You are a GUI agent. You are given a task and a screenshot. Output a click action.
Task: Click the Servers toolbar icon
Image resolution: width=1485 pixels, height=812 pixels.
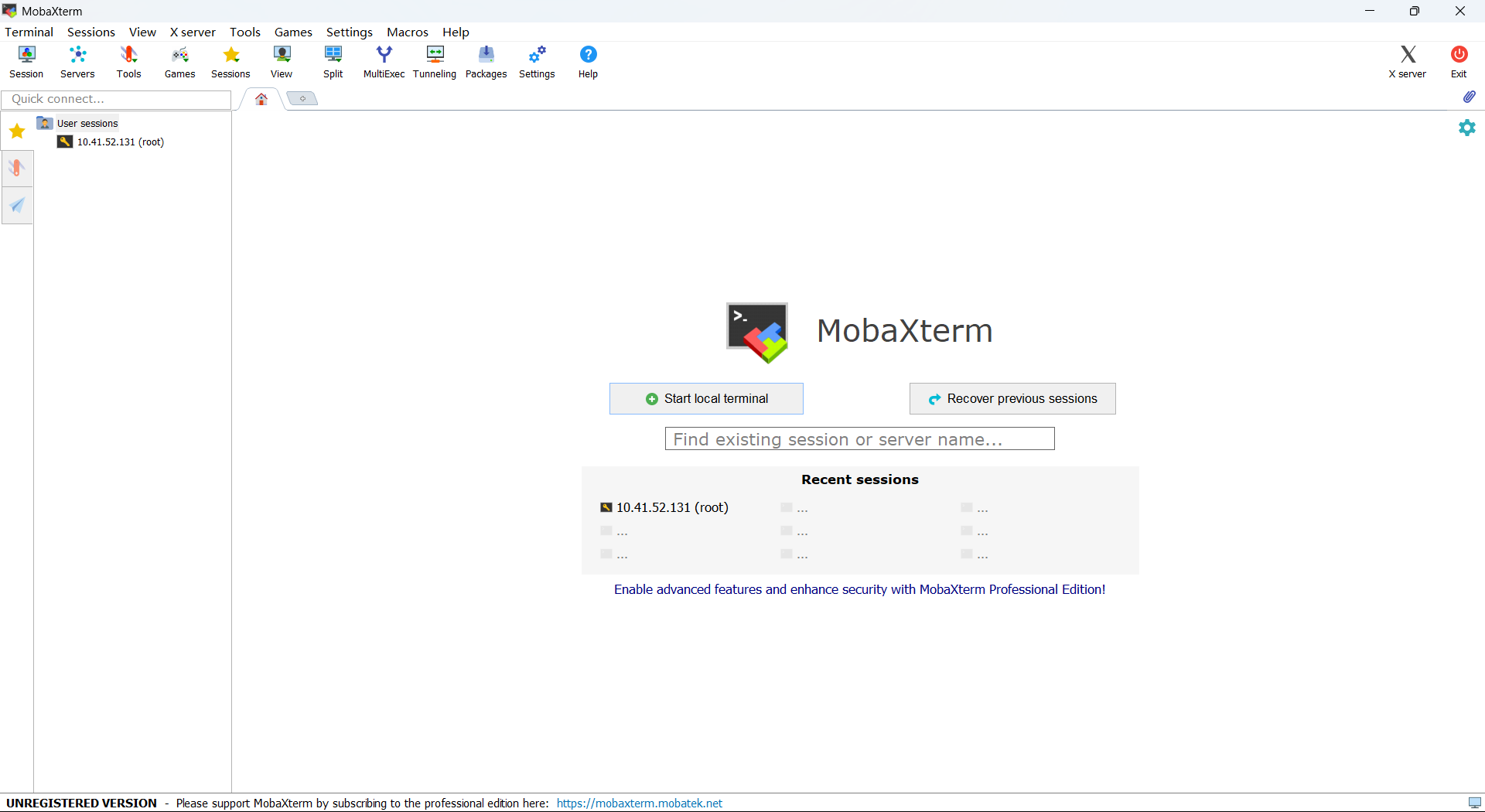[x=77, y=62]
